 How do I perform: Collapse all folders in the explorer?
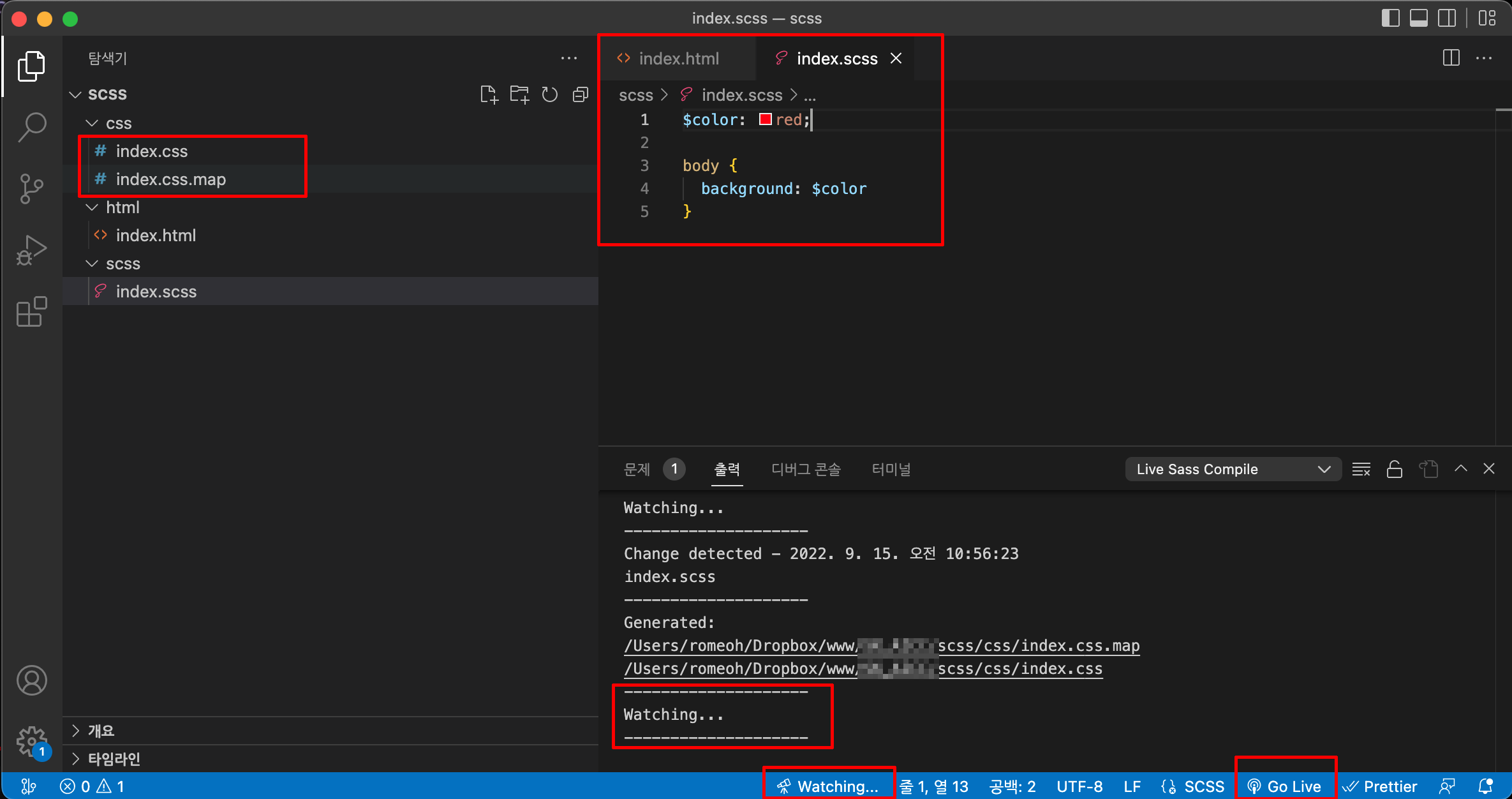click(x=580, y=95)
